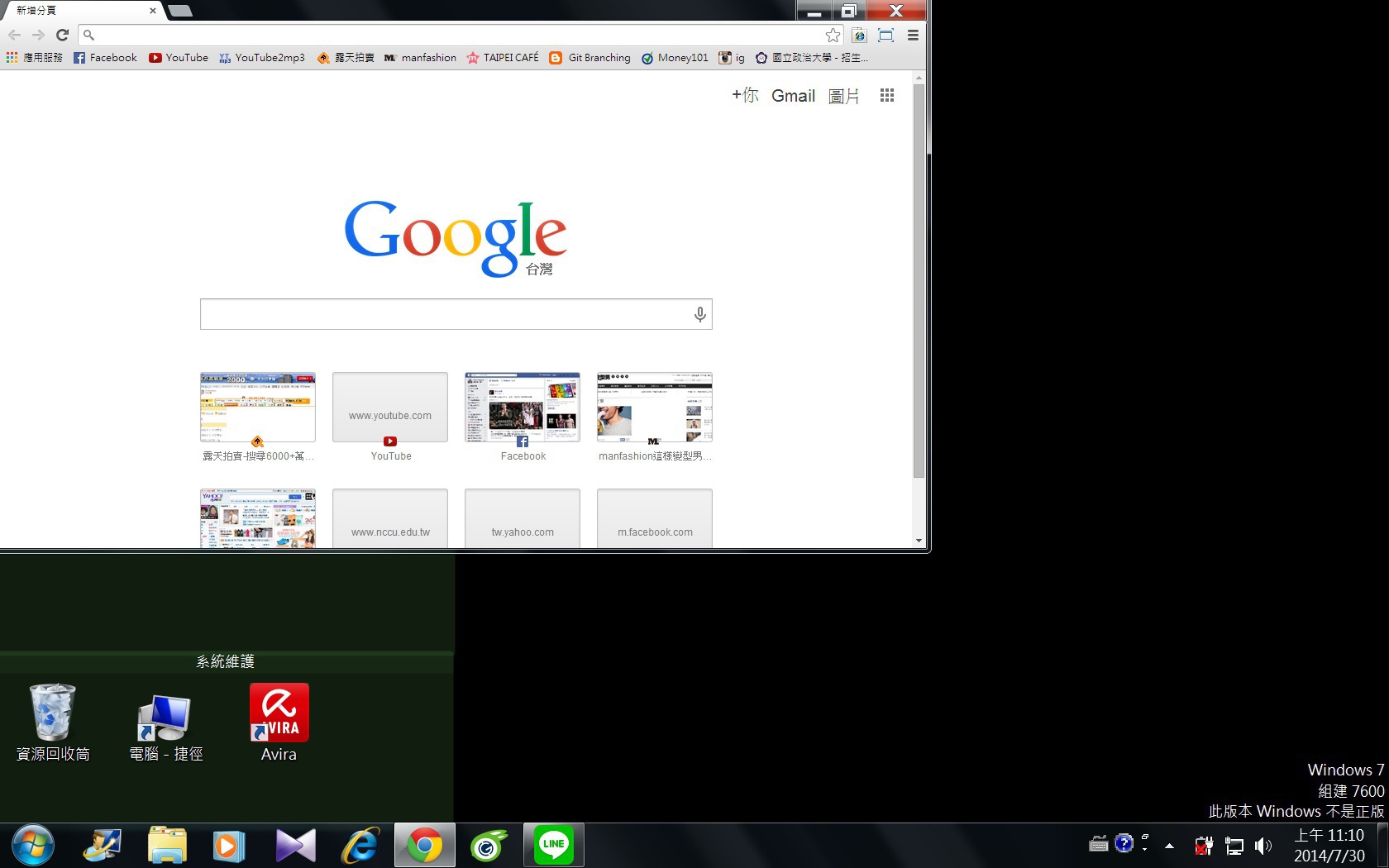Open the YouTube bookmark

tap(179, 58)
